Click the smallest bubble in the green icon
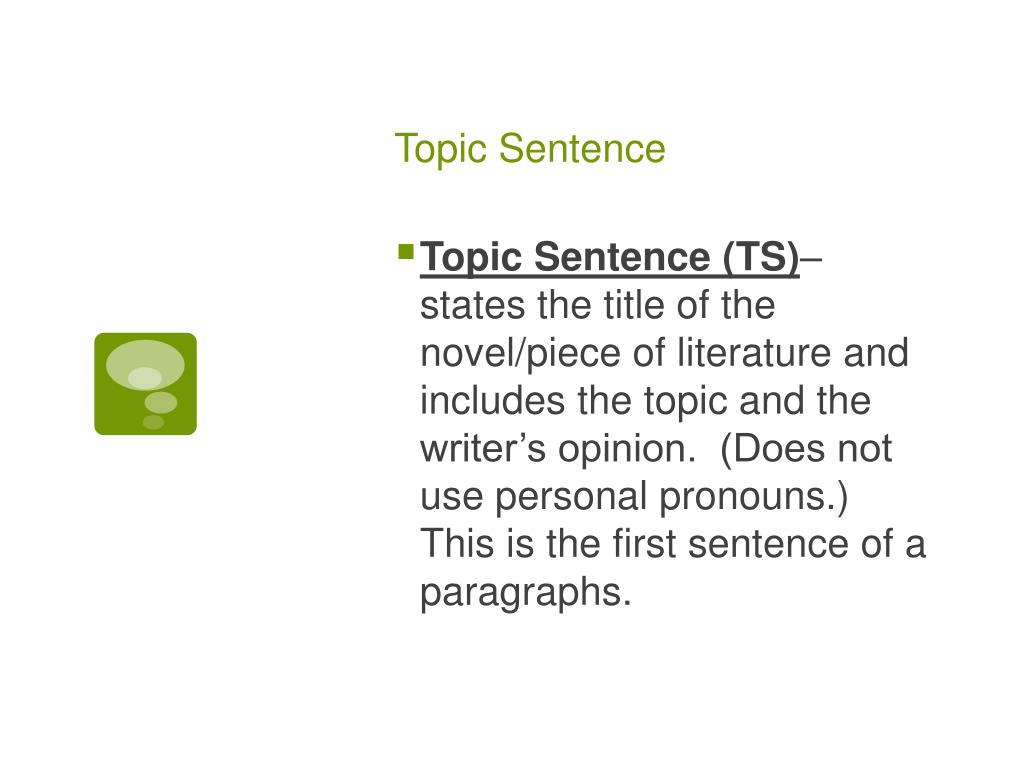 point(153,422)
